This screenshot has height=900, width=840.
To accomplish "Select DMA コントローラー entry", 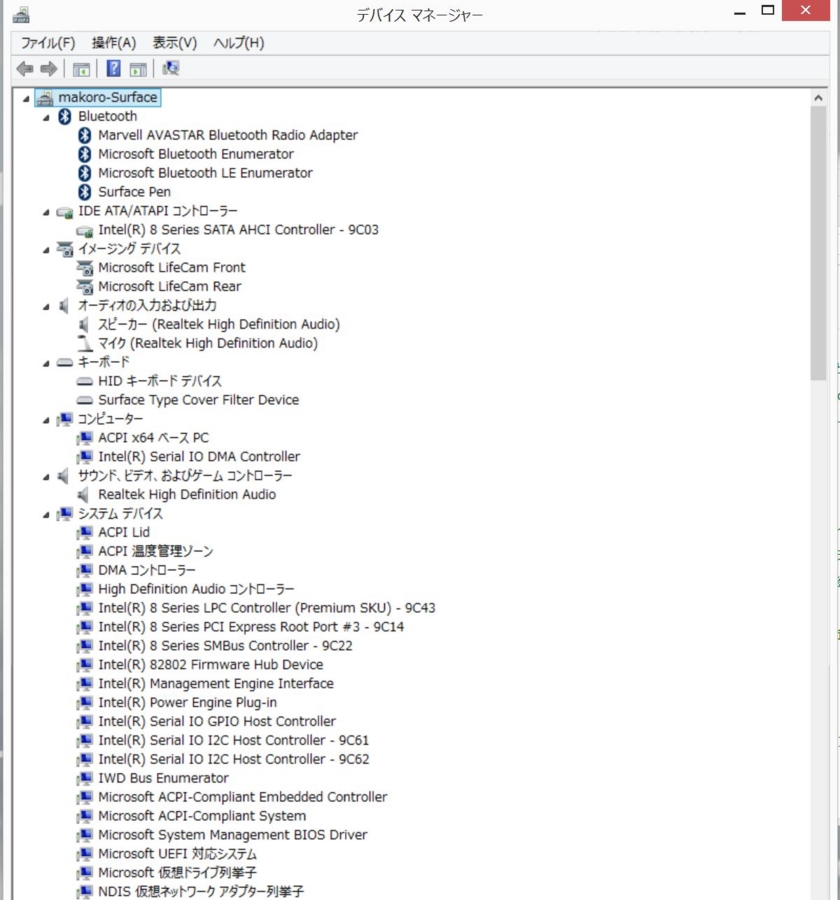I will click(x=147, y=571).
